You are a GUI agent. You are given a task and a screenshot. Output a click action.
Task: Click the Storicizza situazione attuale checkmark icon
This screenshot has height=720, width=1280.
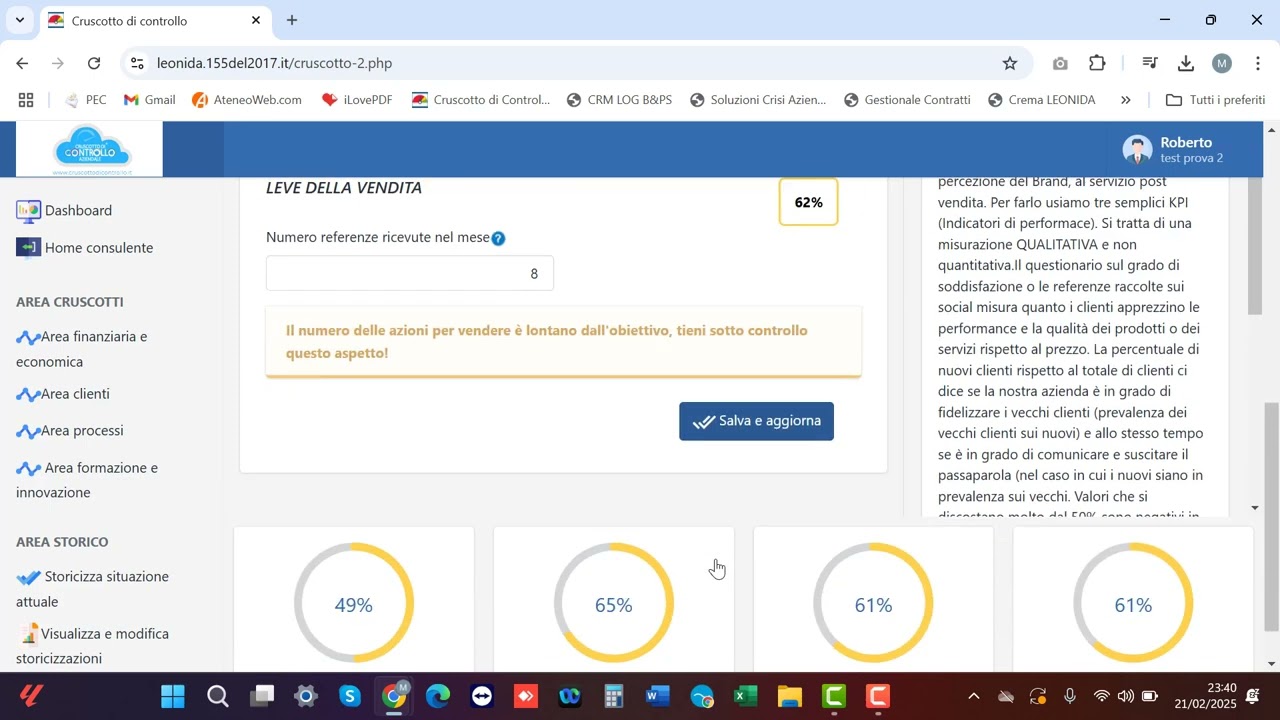tap(29, 578)
